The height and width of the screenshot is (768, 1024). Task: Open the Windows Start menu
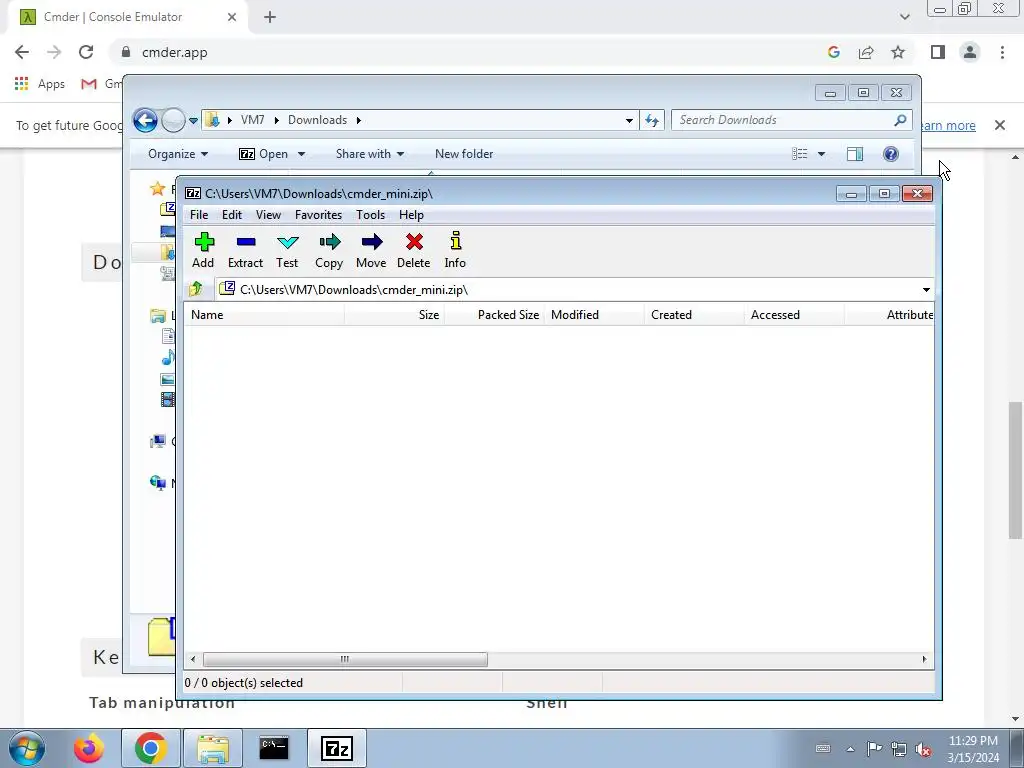(x=27, y=748)
